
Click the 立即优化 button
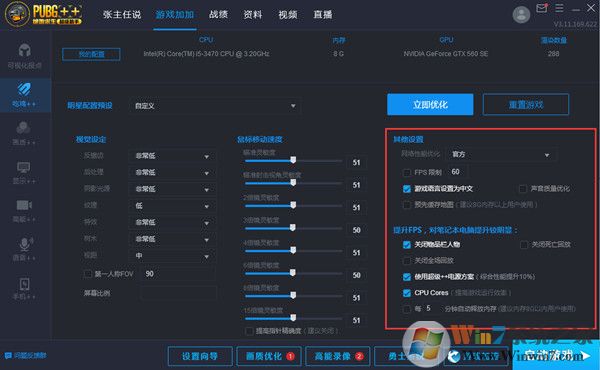tap(430, 104)
